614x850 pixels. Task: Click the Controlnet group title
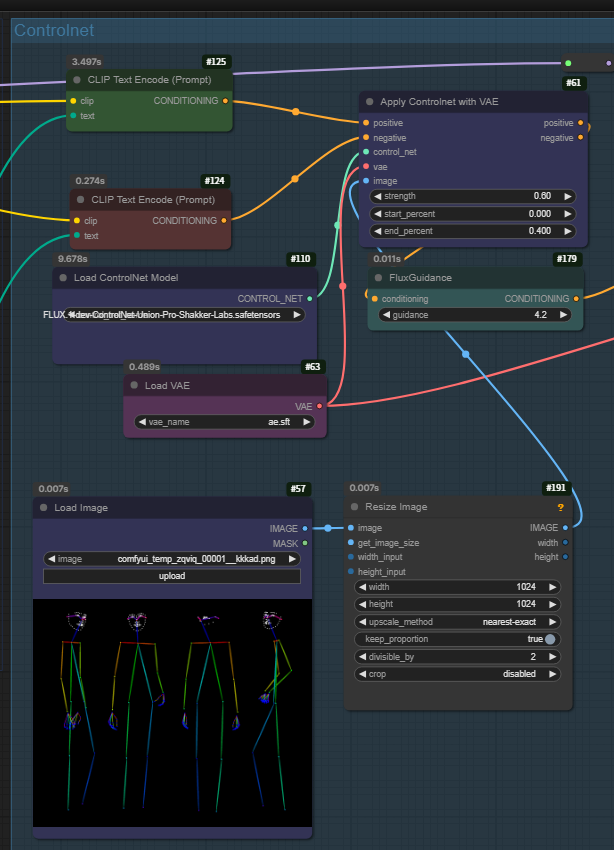pos(54,30)
